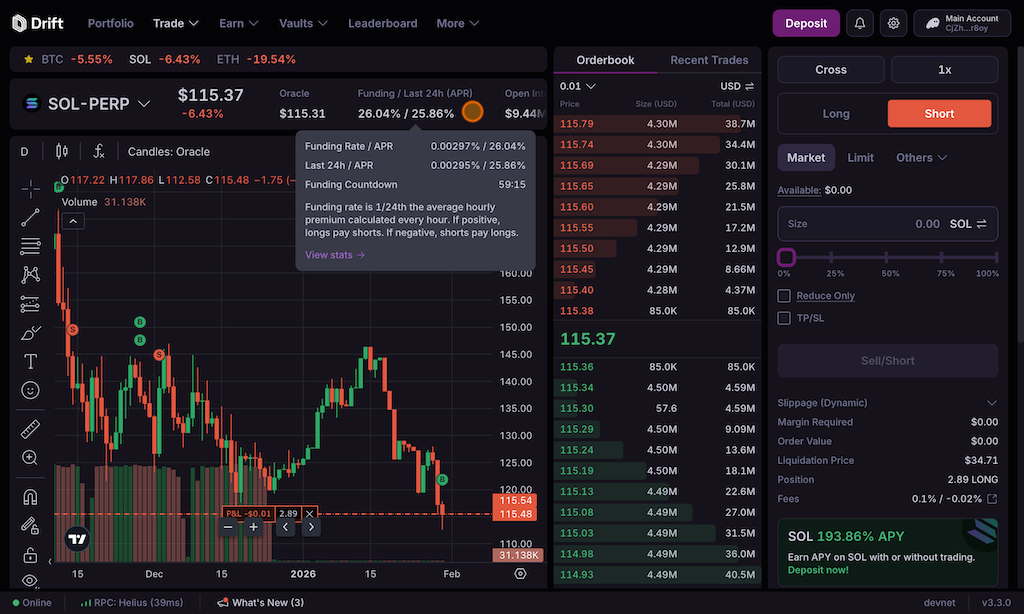Click the candlestick chart style icon
This screenshot has height=614, width=1024.
pyautogui.click(x=62, y=152)
